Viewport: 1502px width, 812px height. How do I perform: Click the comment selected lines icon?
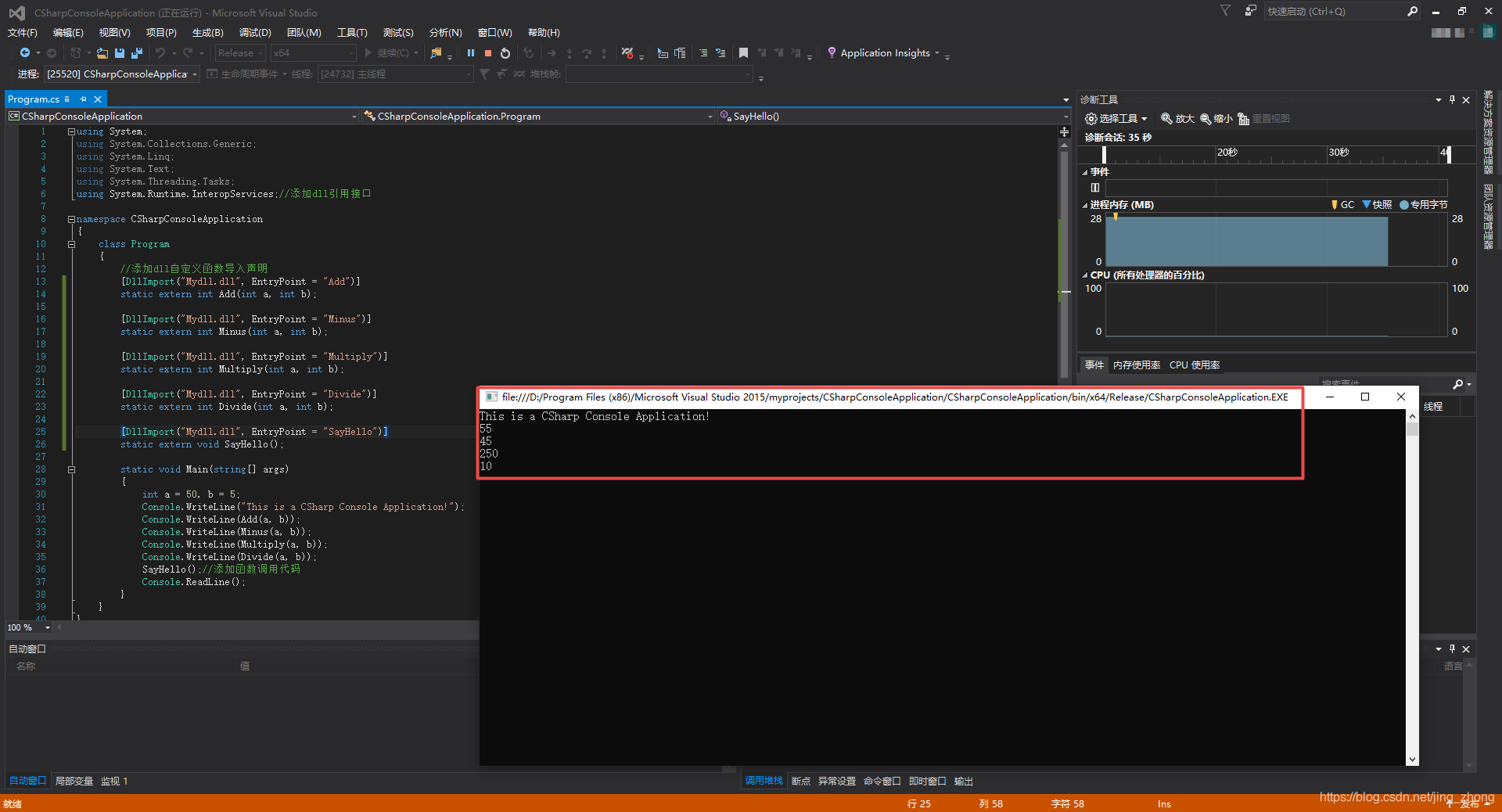tap(703, 53)
